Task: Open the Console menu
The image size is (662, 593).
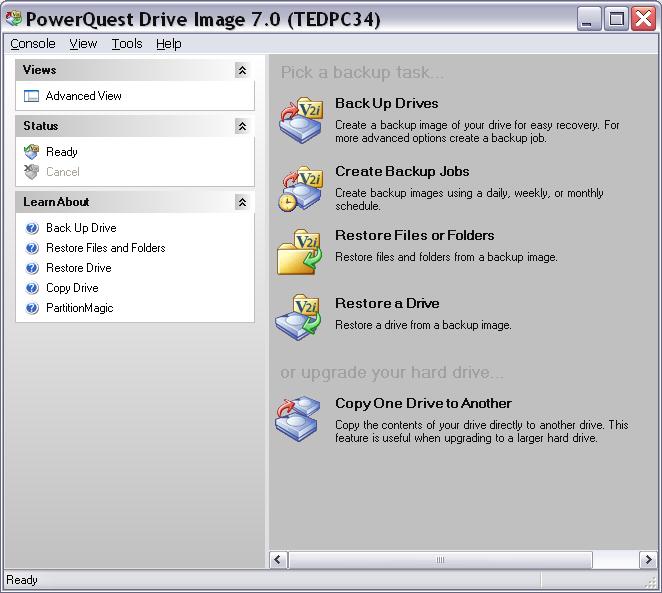Action: [x=33, y=43]
